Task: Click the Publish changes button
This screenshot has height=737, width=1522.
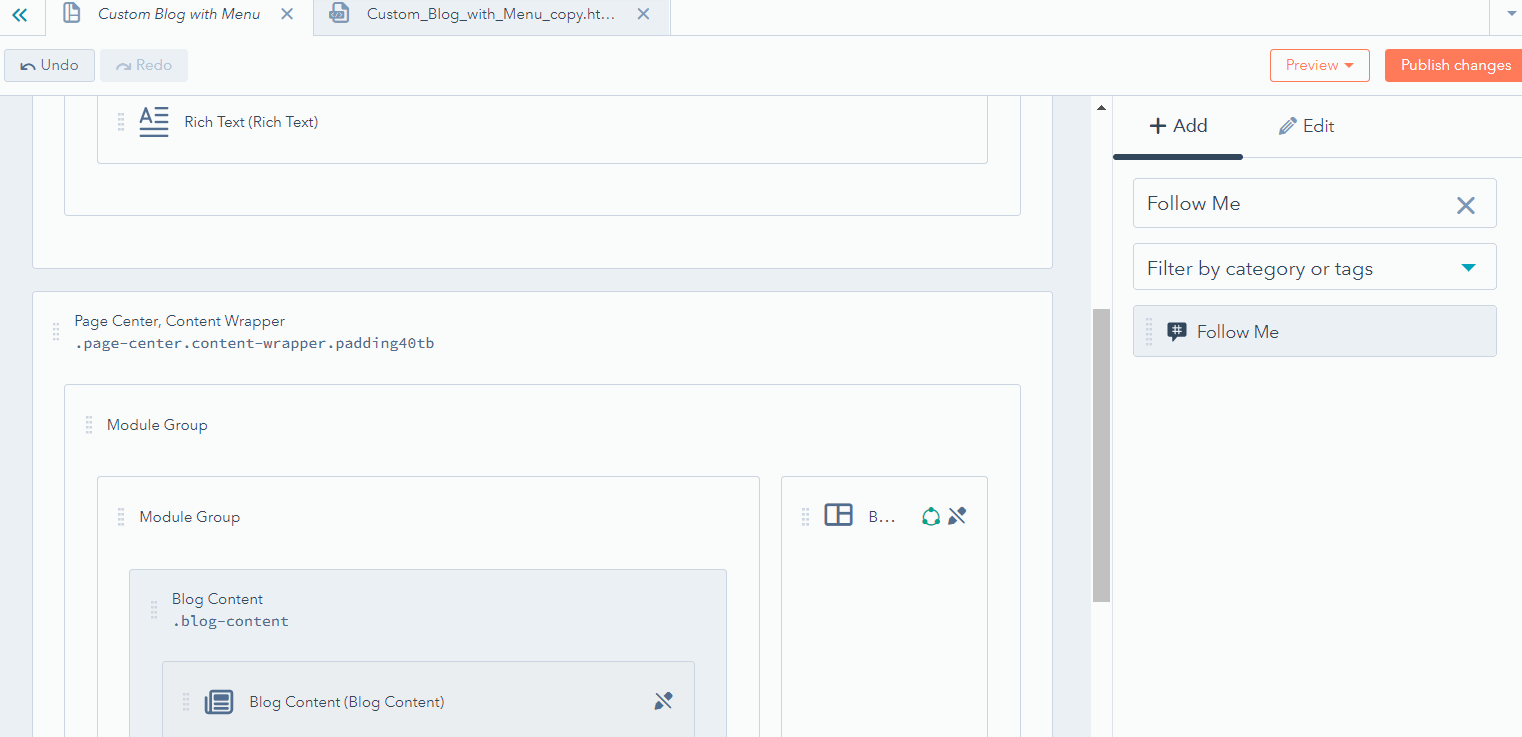Action: 1455,65
